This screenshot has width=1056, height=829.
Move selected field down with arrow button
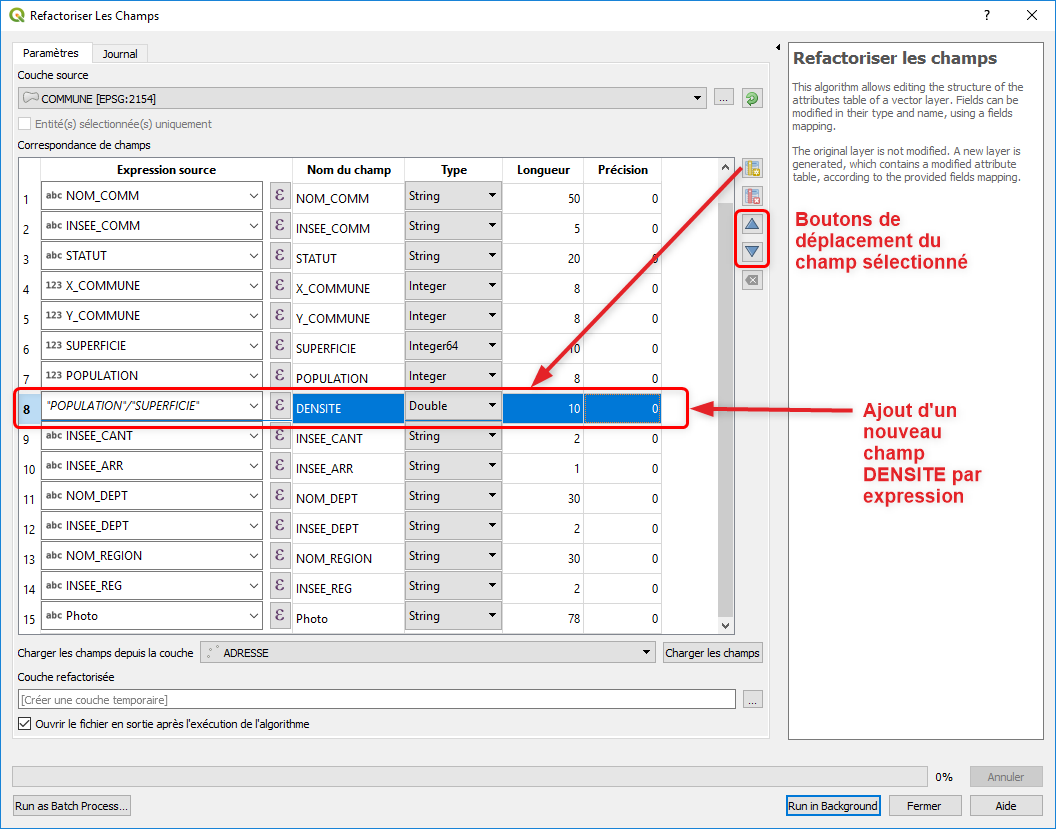pos(752,251)
